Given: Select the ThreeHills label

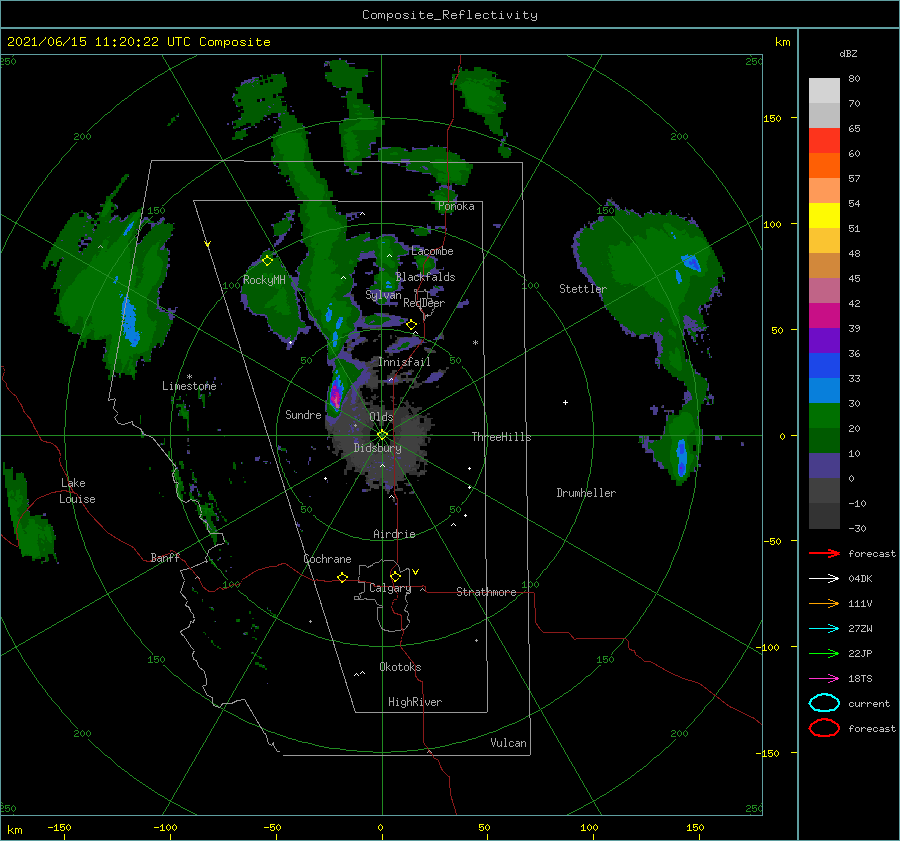Looking at the screenshot, I should tap(501, 437).
